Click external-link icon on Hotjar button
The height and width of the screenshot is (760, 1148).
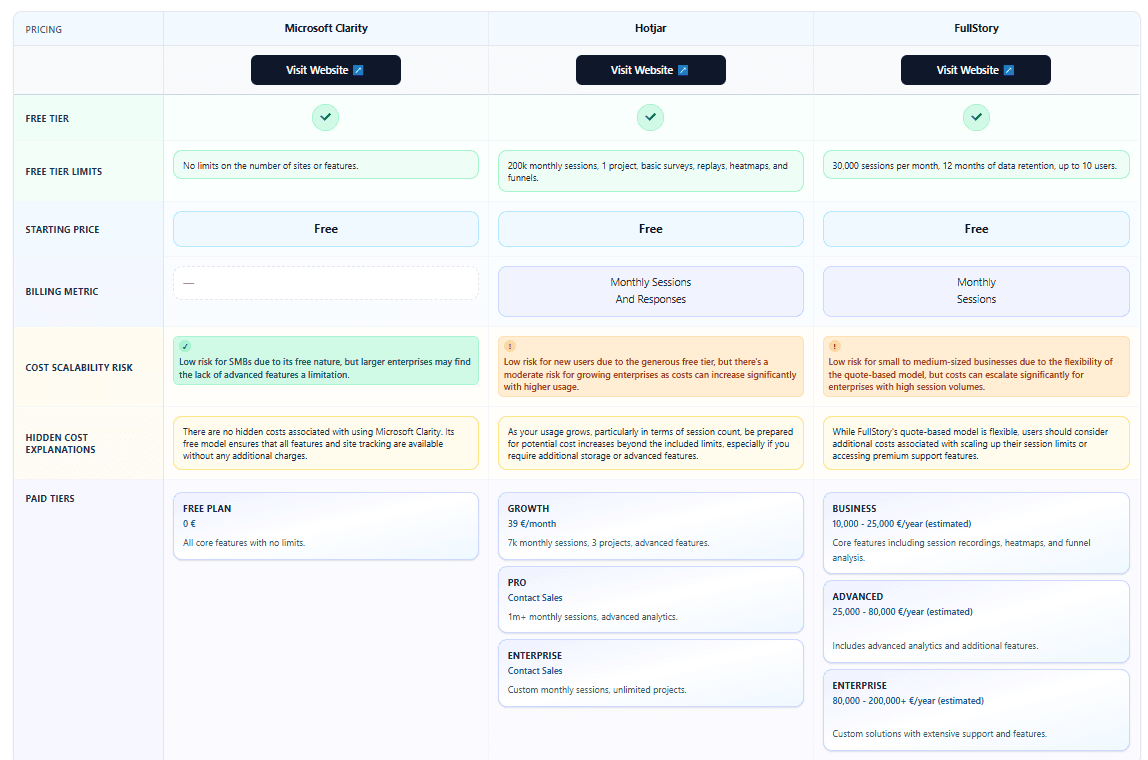click(x=683, y=70)
